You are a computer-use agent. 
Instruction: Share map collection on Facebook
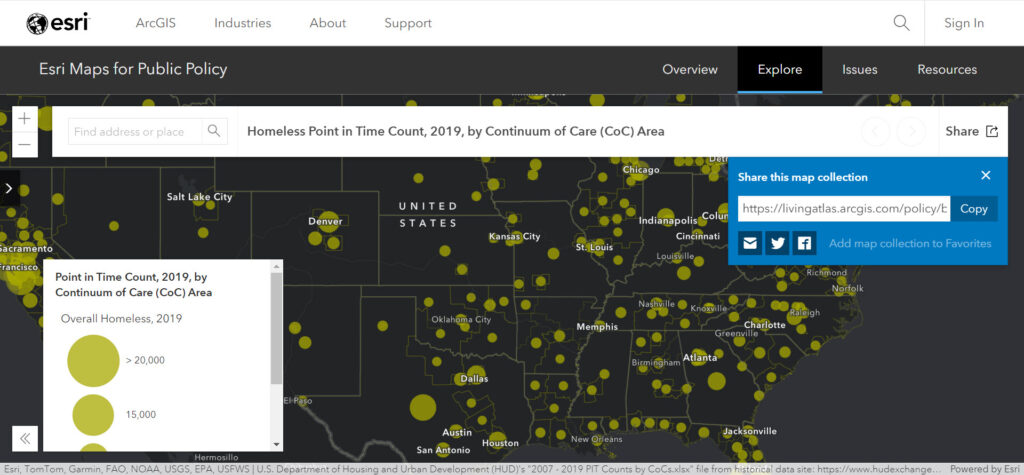805,243
